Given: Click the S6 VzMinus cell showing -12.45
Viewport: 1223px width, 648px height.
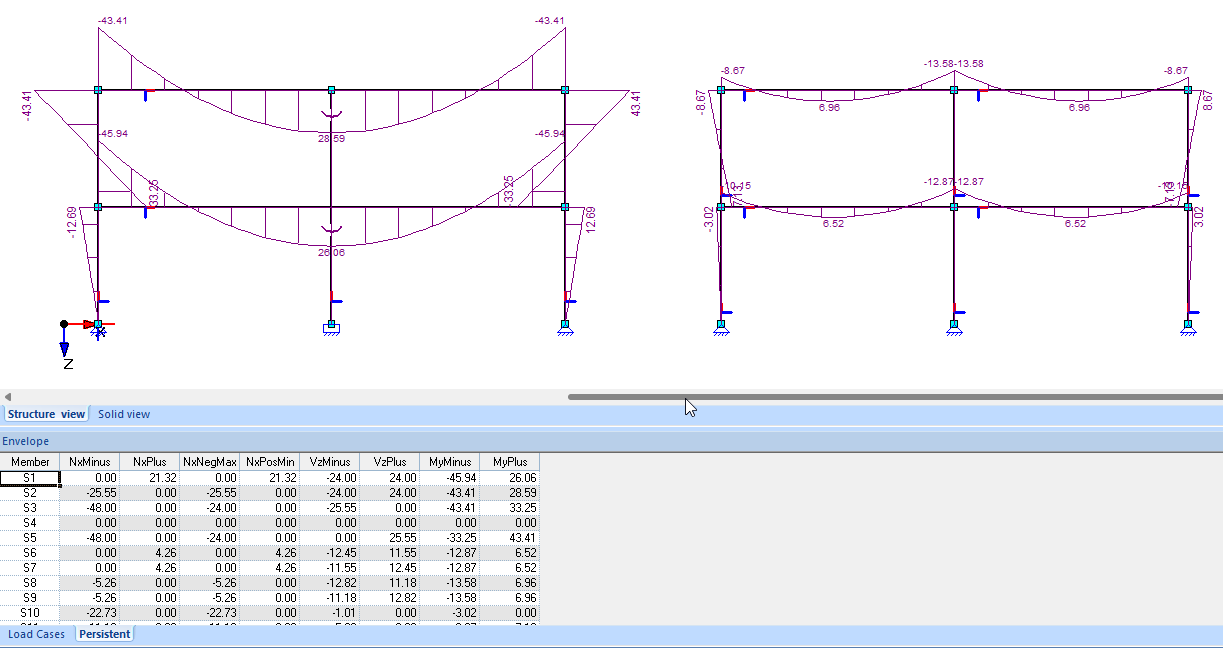Looking at the screenshot, I should tap(330, 552).
